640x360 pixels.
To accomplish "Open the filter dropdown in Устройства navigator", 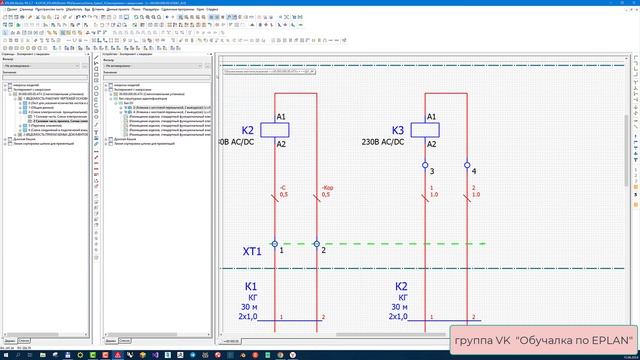I will (x=200, y=66).
